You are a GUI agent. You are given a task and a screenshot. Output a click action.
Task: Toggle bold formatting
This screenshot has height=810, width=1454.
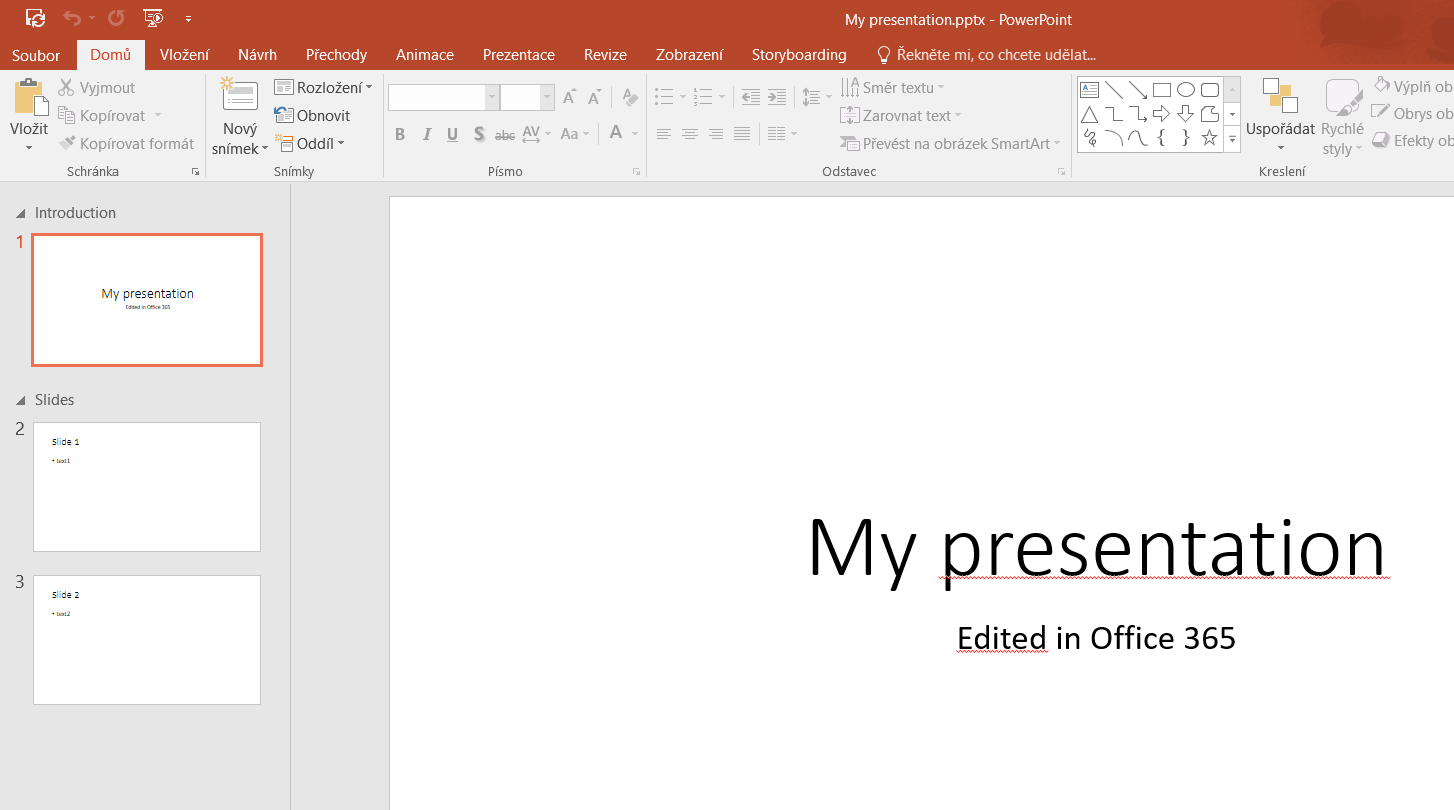click(400, 133)
